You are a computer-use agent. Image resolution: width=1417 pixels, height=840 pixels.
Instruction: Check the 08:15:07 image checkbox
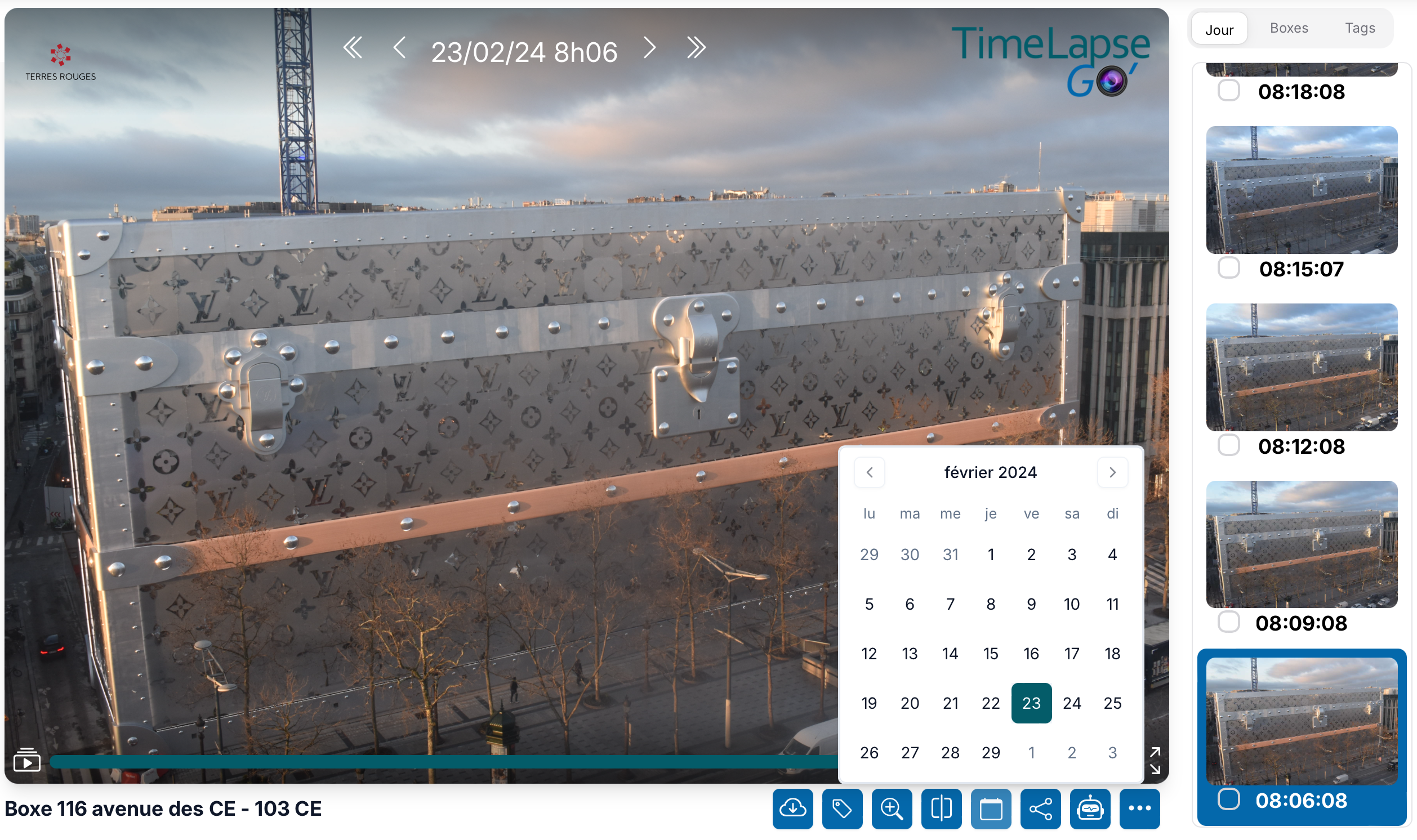(x=1228, y=269)
